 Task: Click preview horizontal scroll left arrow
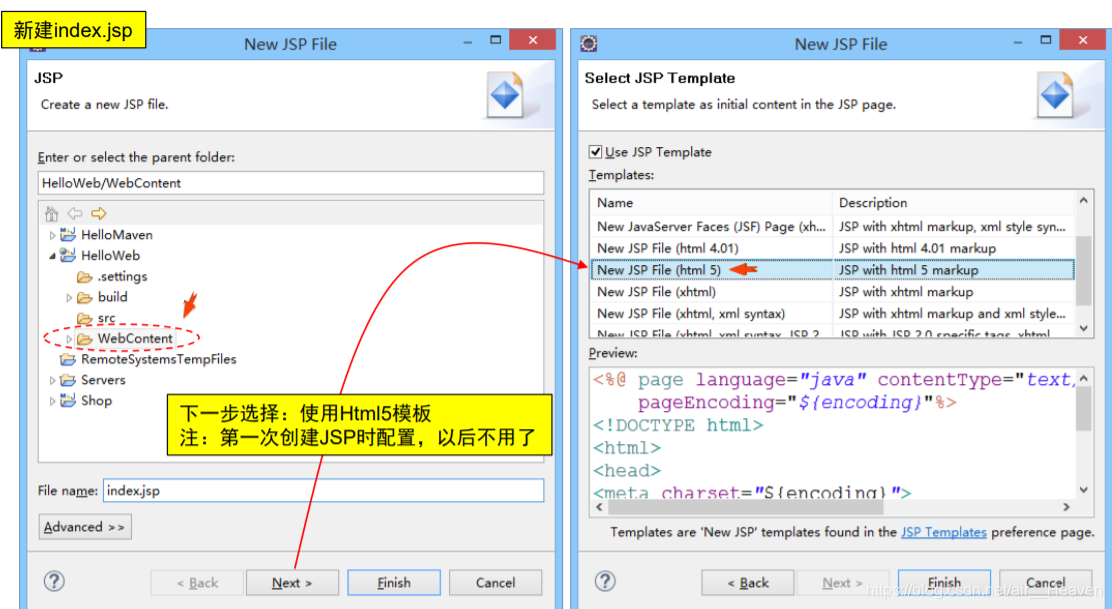(x=600, y=507)
